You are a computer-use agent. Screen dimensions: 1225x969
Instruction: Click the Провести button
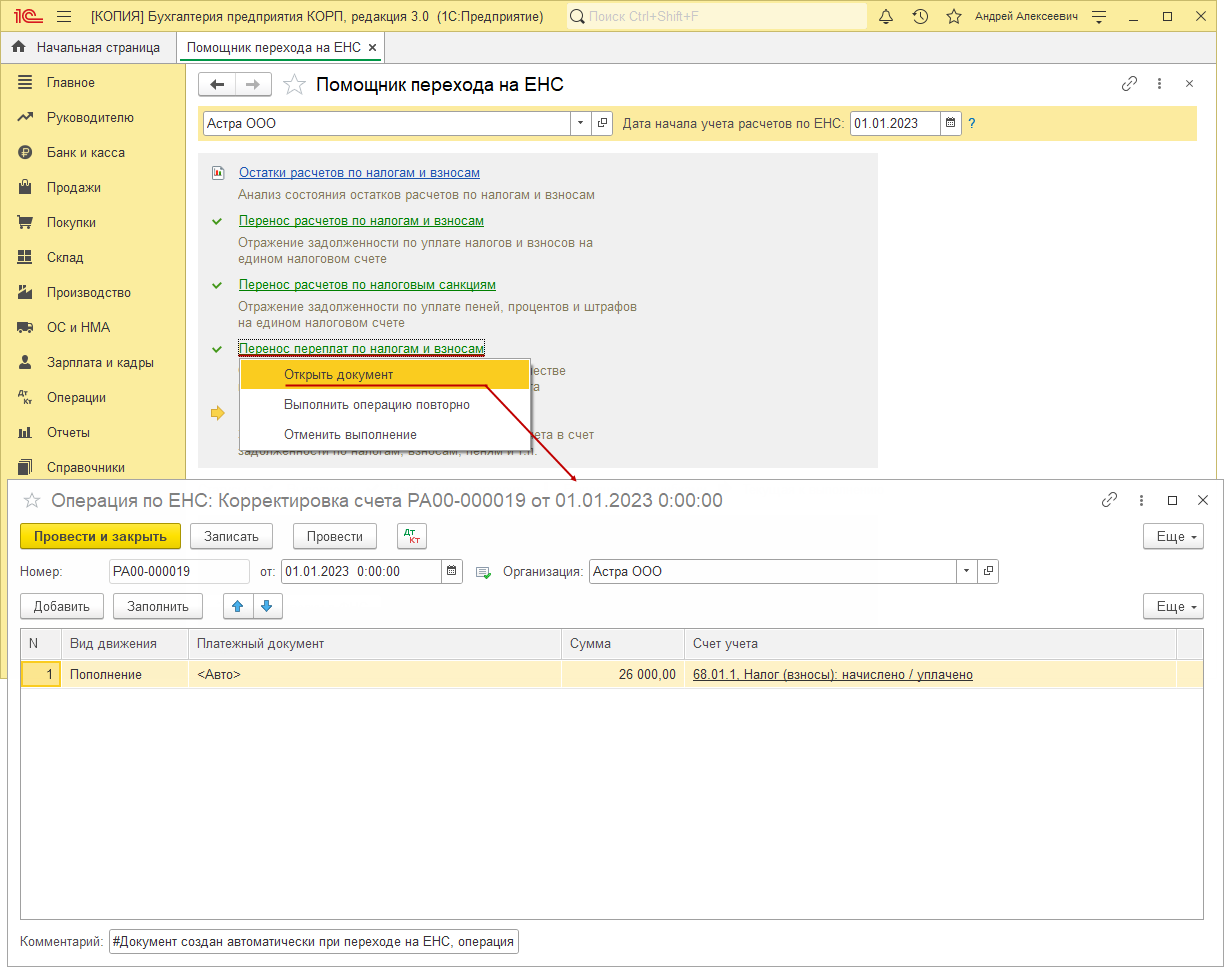335,536
